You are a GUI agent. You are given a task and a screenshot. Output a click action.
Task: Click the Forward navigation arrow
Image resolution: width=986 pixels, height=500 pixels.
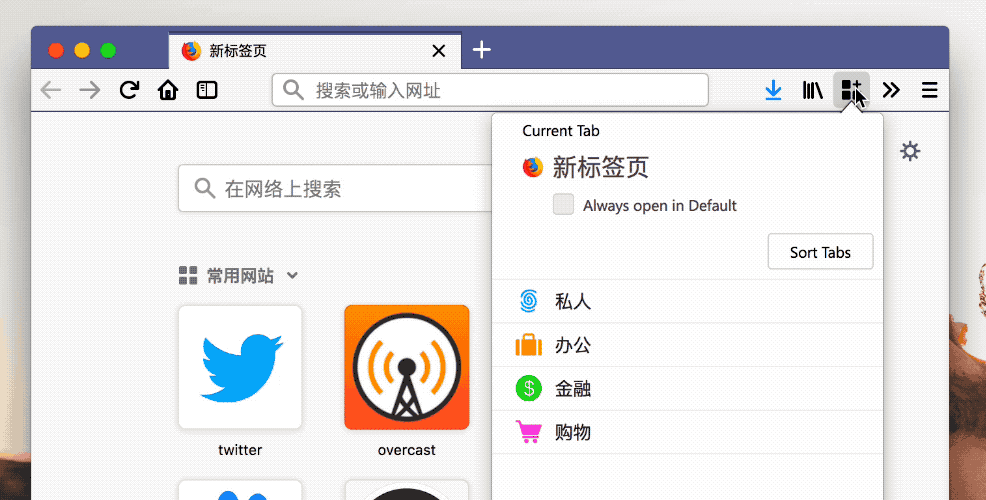[90, 90]
